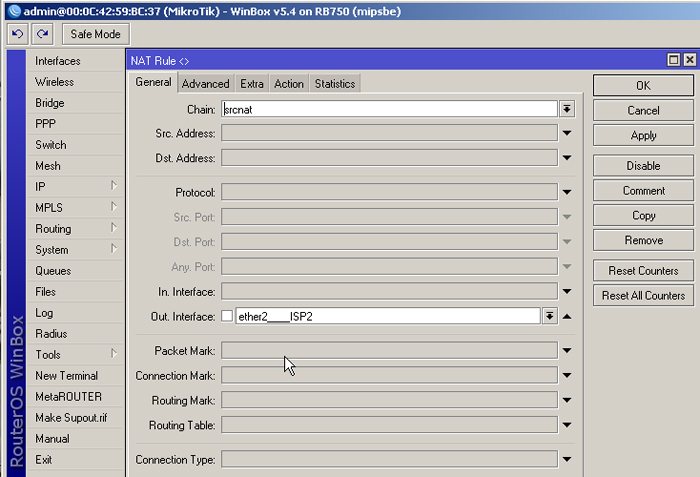Open the Files menu
The width and height of the screenshot is (700, 477).
click(75, 292)
